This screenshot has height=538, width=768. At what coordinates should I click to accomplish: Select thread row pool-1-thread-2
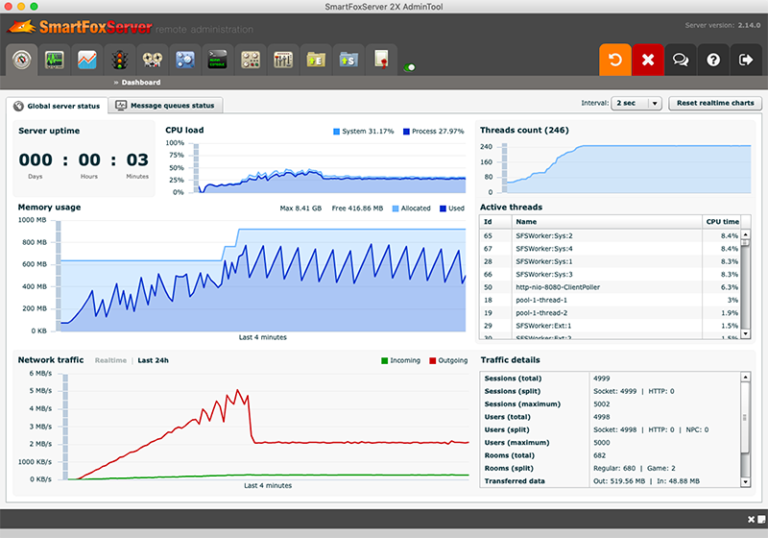610,313
